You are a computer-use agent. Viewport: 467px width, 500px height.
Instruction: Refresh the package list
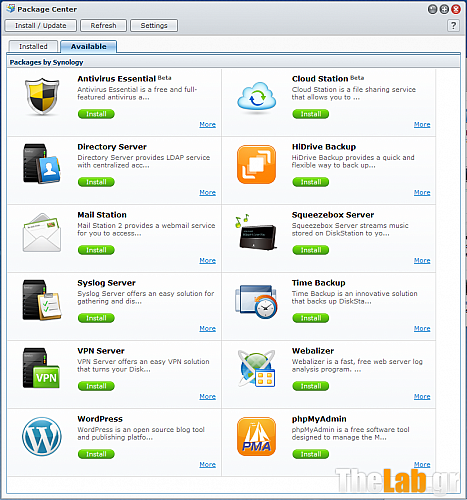[x=103, y=26]
